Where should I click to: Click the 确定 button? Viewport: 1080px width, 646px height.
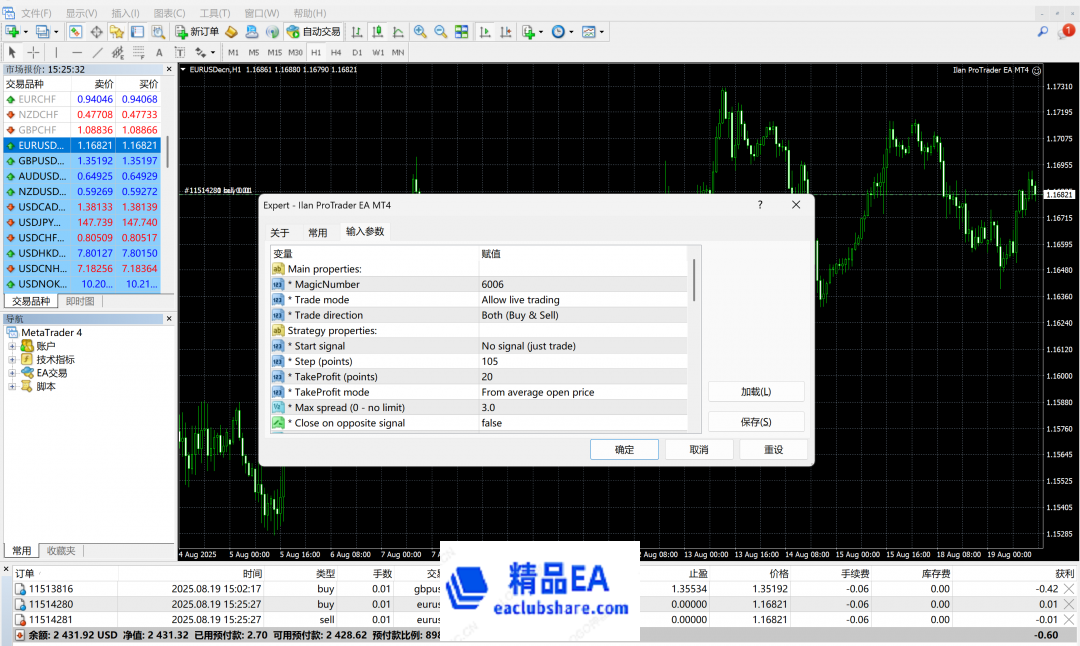624,450
